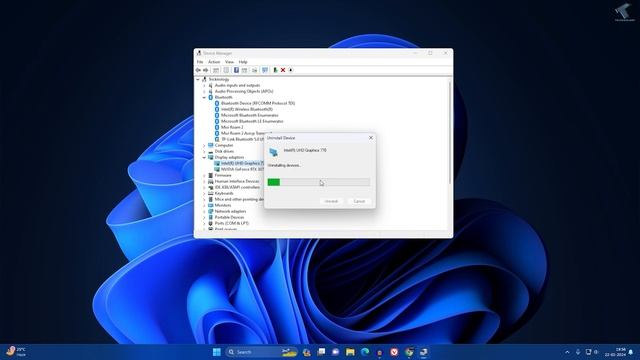The height and width of the screenshot is (360, 640).
Task: Open the weather widget on the taskbar
Action: (16, 352)
